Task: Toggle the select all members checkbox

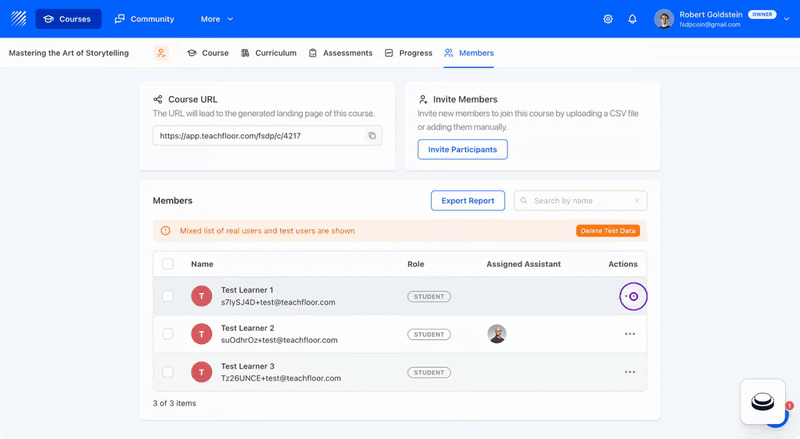Action: pos(168,264)
